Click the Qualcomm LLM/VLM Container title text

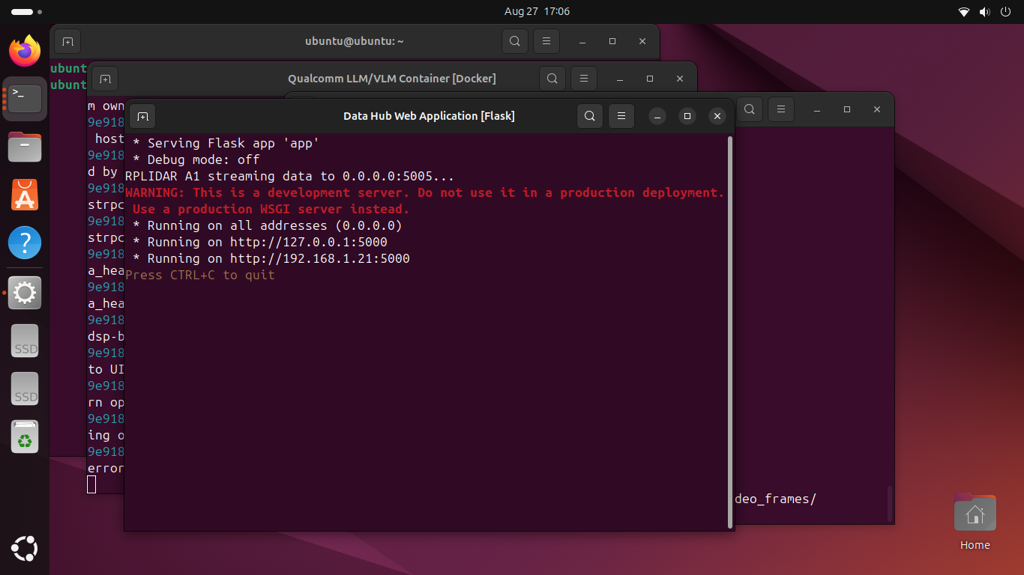coord(392,78)
